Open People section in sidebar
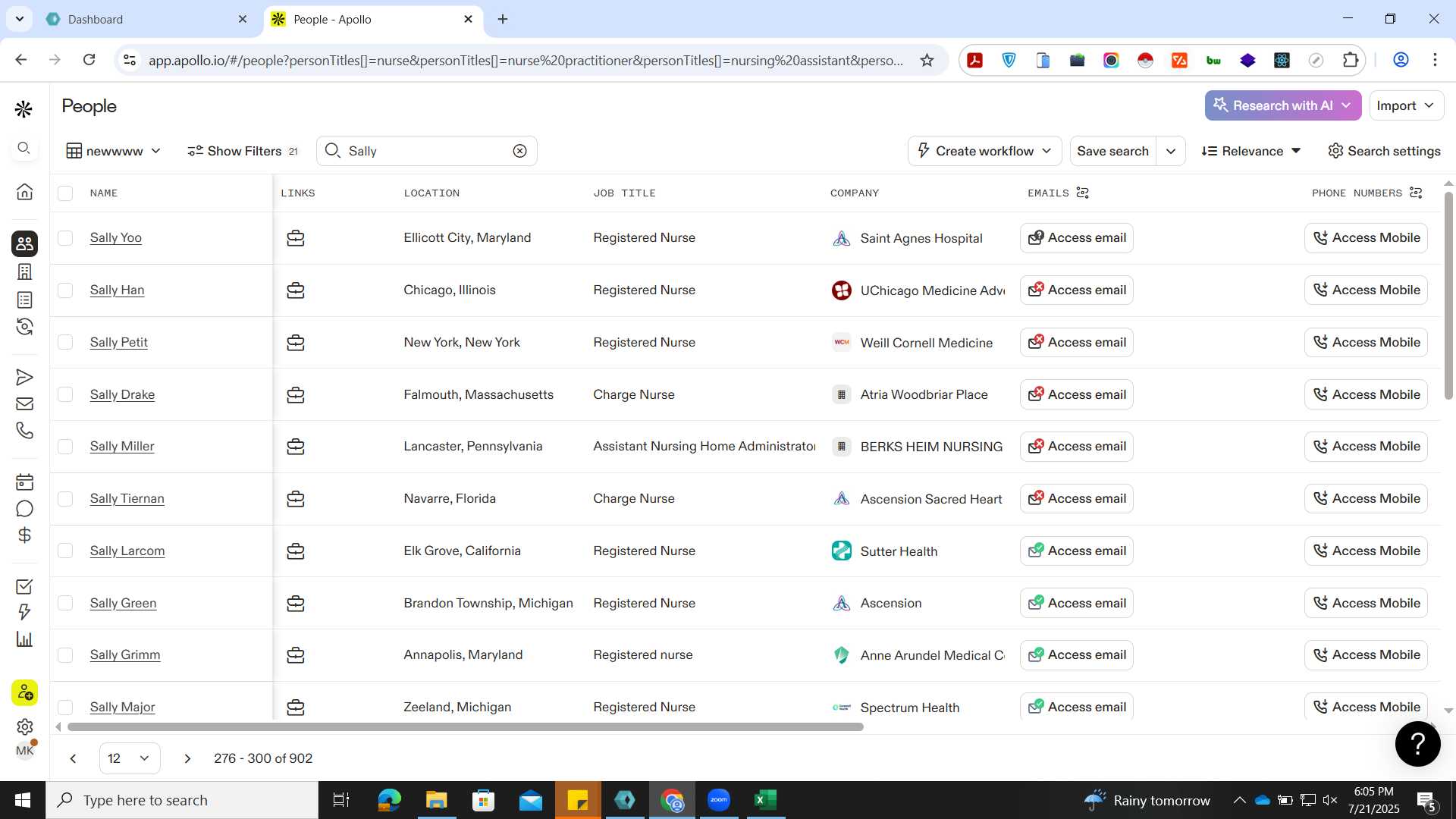Viewport: 1456px width, 819px height. click(x=24, y=243)
